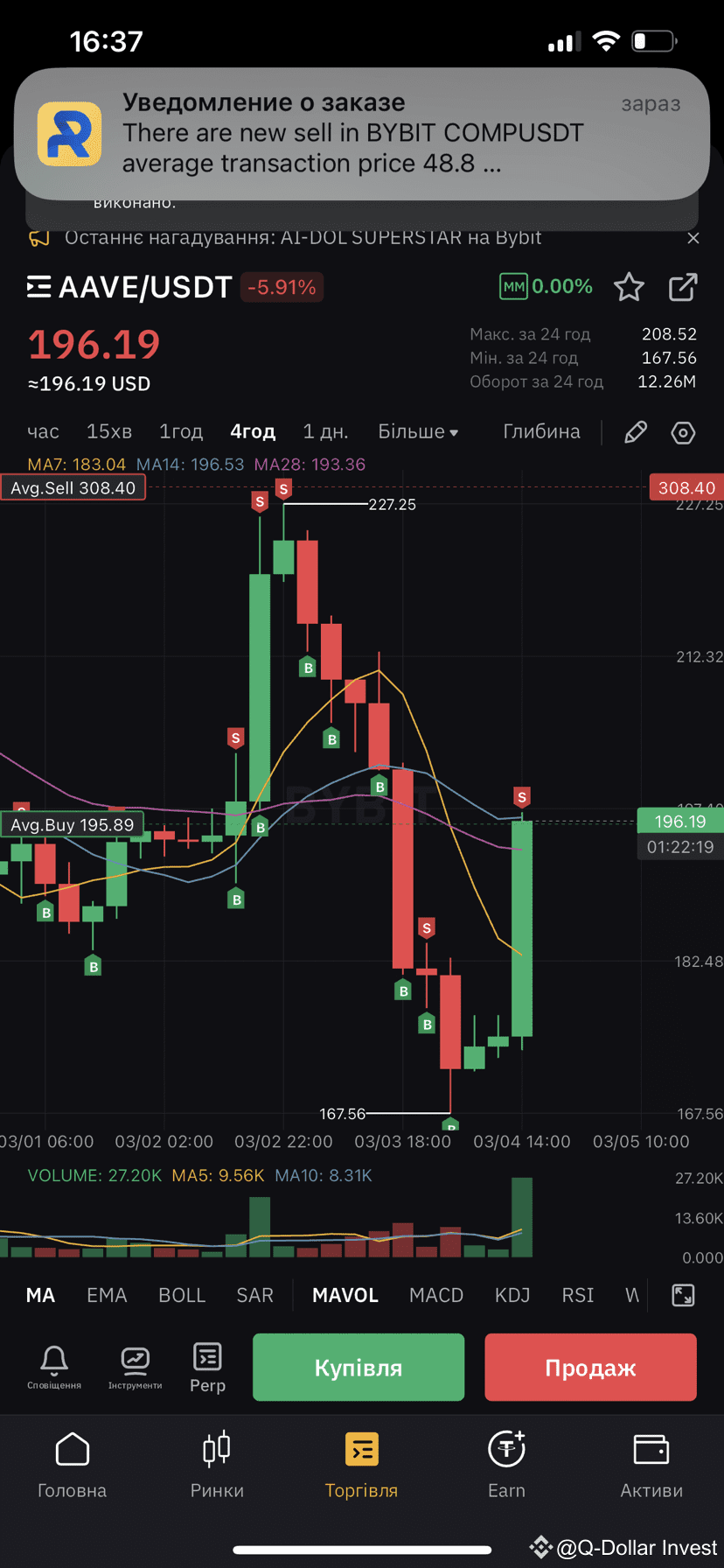This screenshot has width=724, height=1568.
Task: Open the 'Сповіщення' bell alerts icon
Action: click(54, 1366)
